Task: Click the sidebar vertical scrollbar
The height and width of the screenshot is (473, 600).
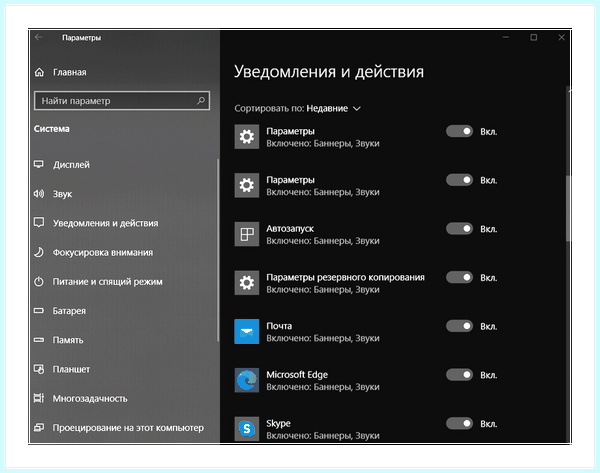Action: tap(218, 250)
